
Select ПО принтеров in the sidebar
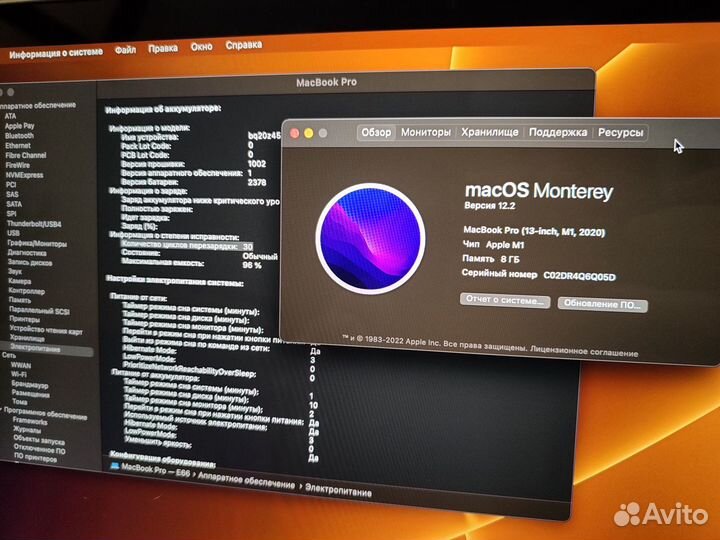35,457
